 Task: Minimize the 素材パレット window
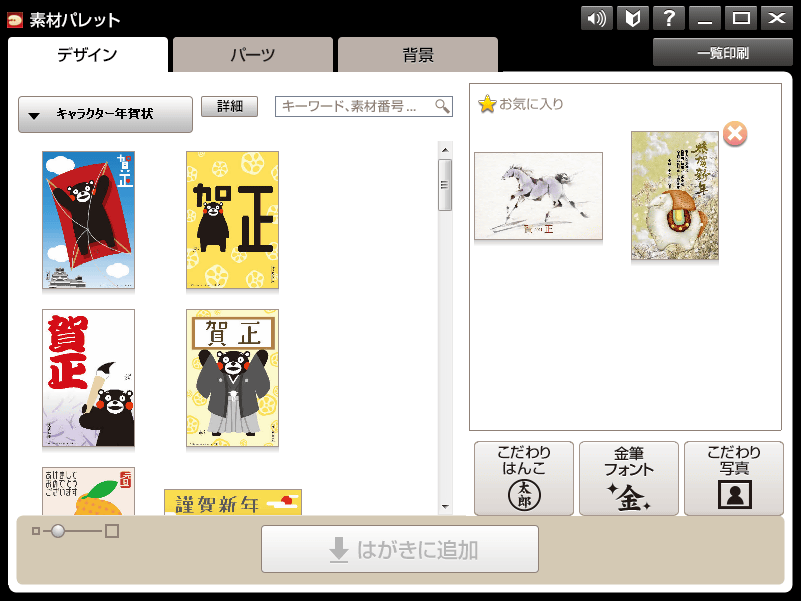[x=705, y=19]
